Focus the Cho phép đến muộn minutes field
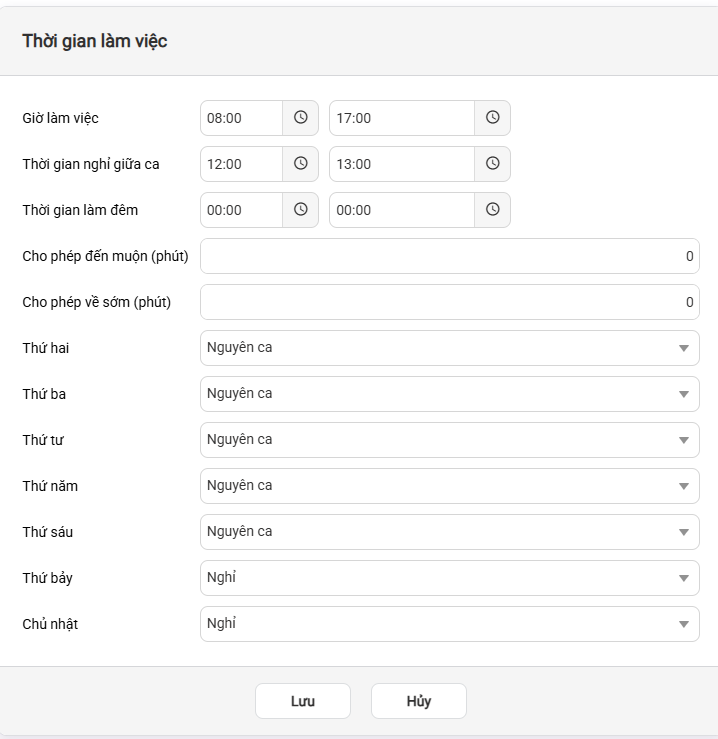This screenshot has height=739, width=718. coord(449,256)
